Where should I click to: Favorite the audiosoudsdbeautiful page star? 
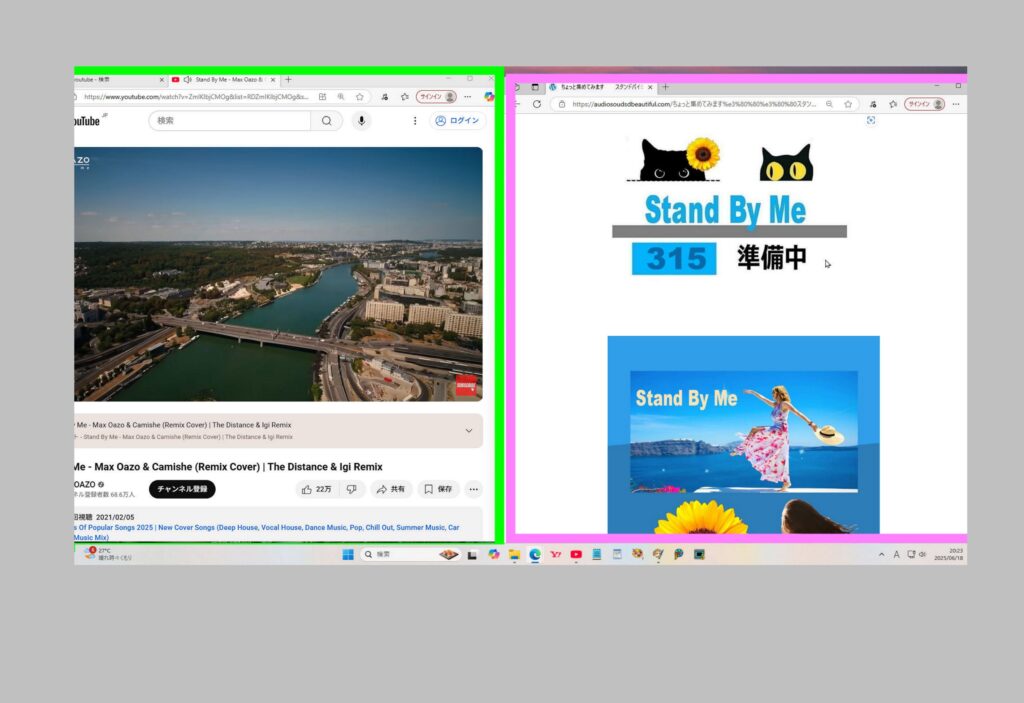[x=848, y=104]
